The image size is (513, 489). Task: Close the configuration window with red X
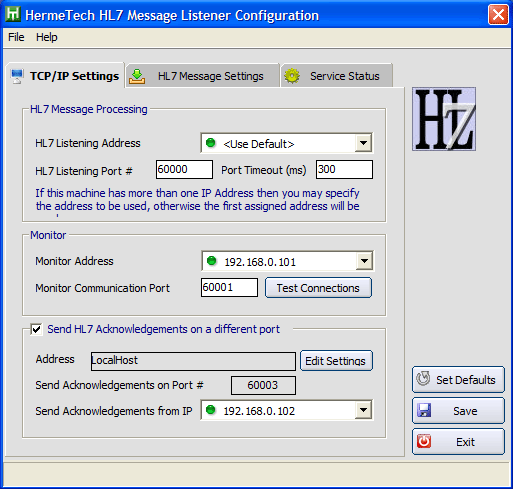[498, 15]
